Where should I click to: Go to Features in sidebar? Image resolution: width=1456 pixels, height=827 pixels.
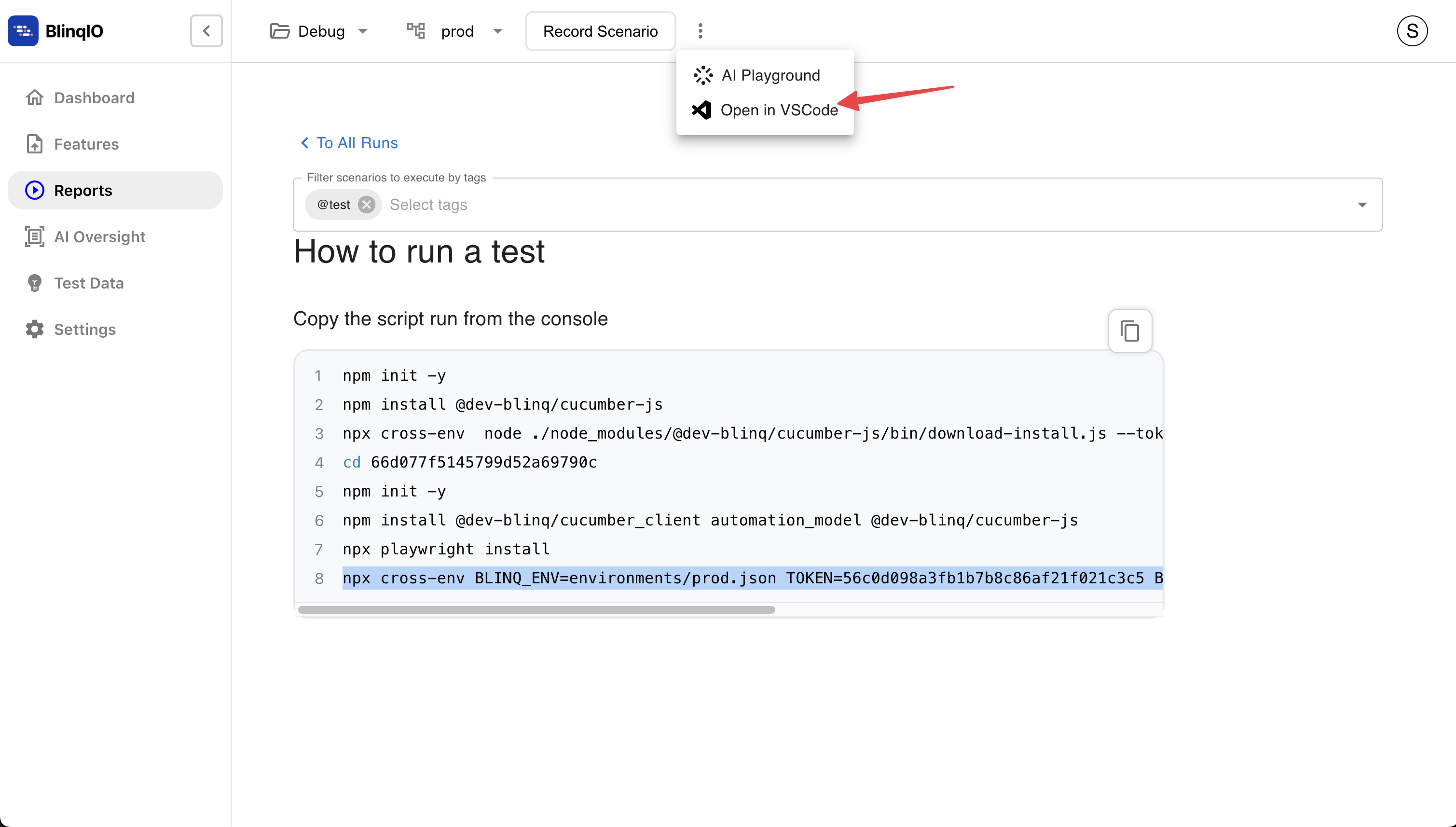pyautogui.click(x=115, y=144)
